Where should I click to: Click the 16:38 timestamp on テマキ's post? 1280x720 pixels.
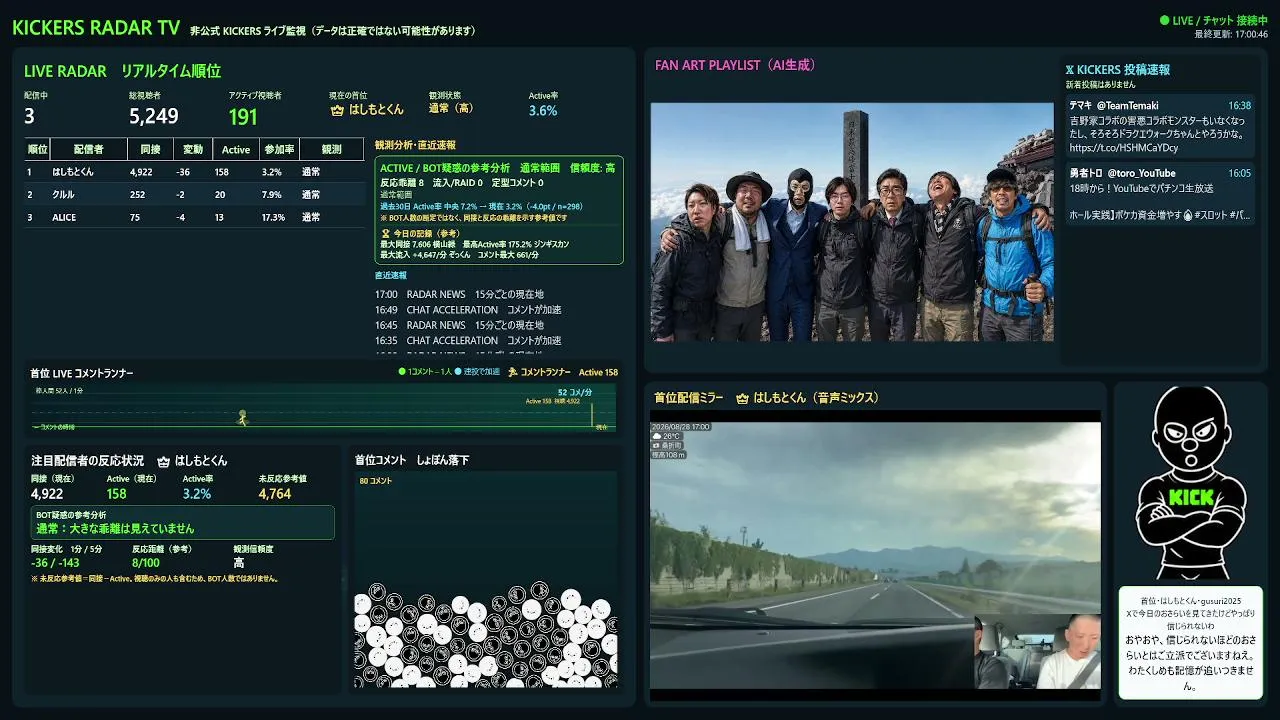(x=1240, y=105)
